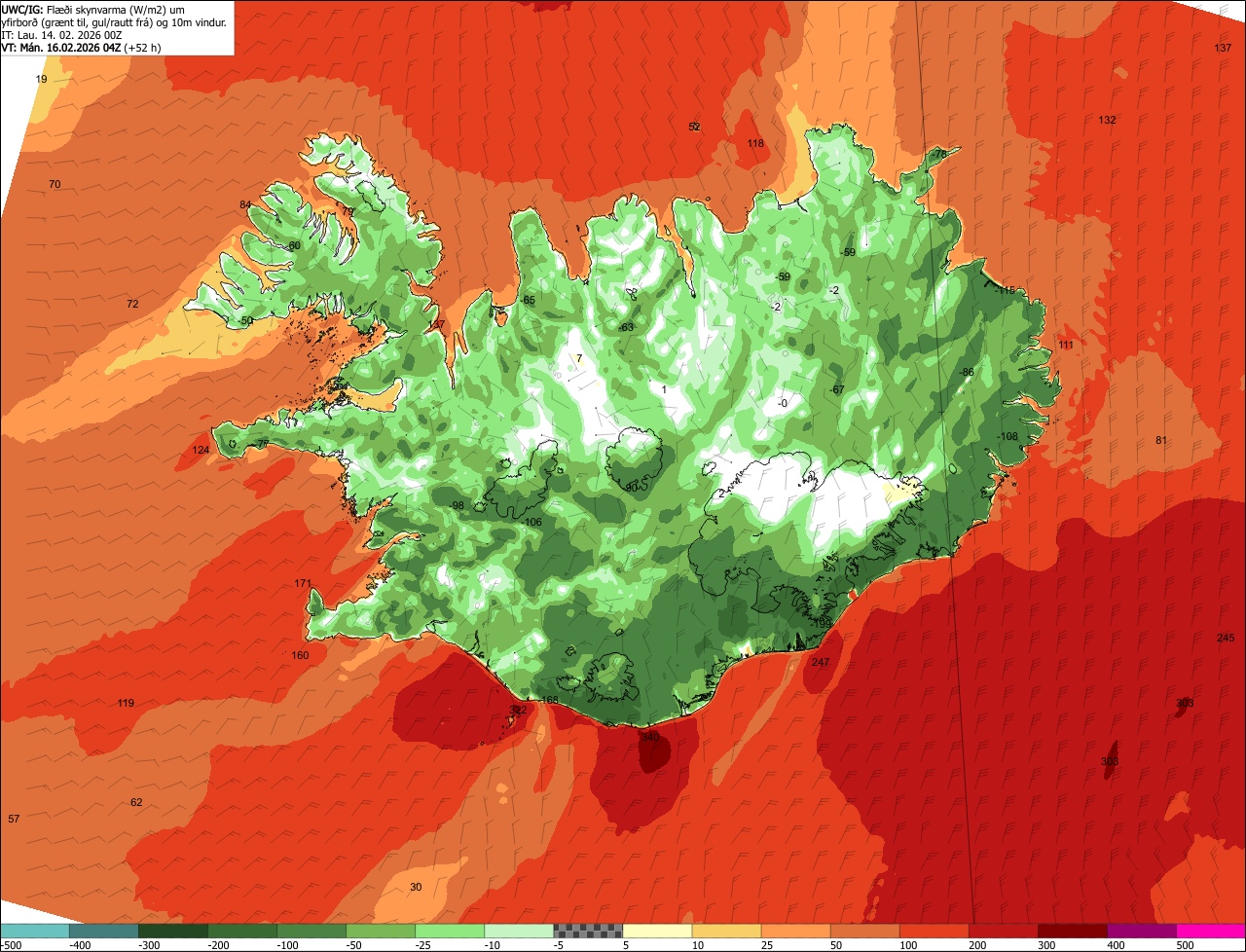This screenshot has height=952, width=1246.
Task: Click the '500' legend tick label
Action: tap(1185, 945)
